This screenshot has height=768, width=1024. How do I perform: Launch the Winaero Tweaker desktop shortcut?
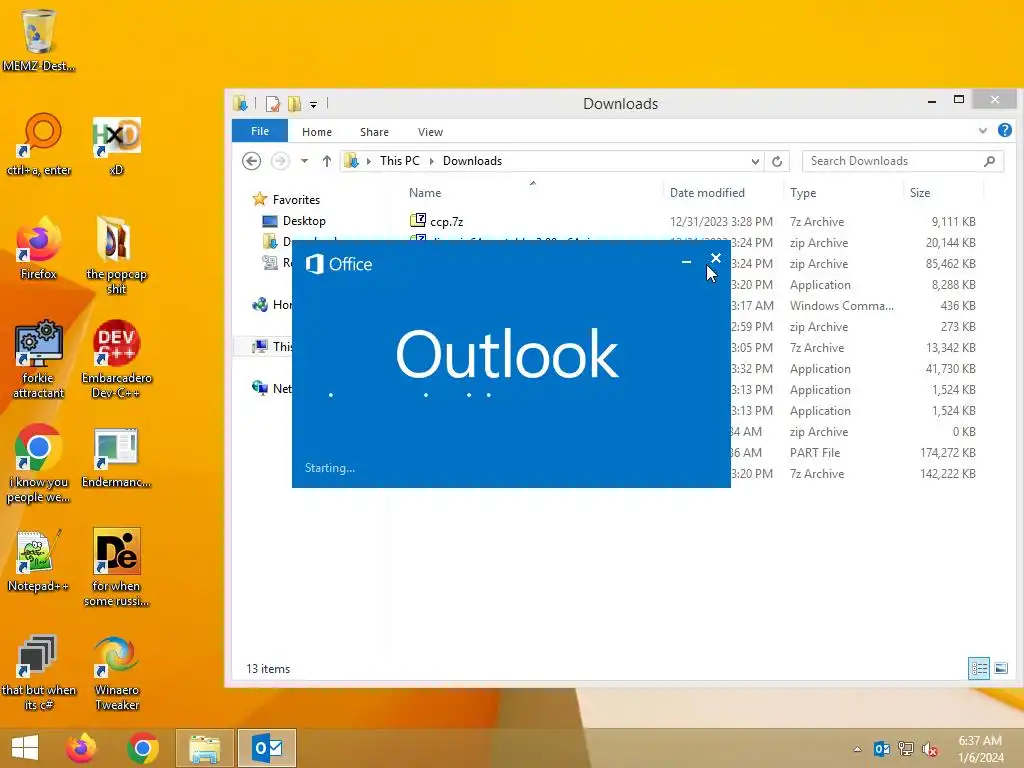point(116,673)
